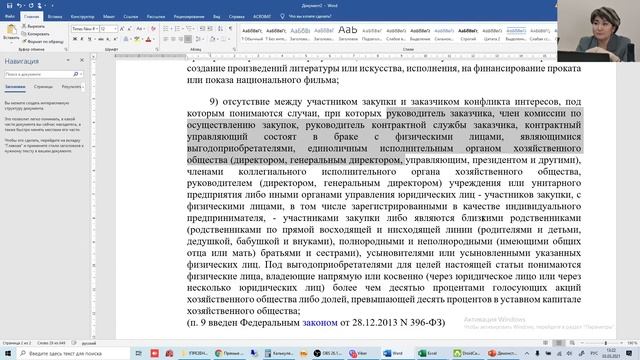The width and height of the screenshot is (640, 360).
Task: Toggle paragraph marks display (¶)
Action: (230, 29)
